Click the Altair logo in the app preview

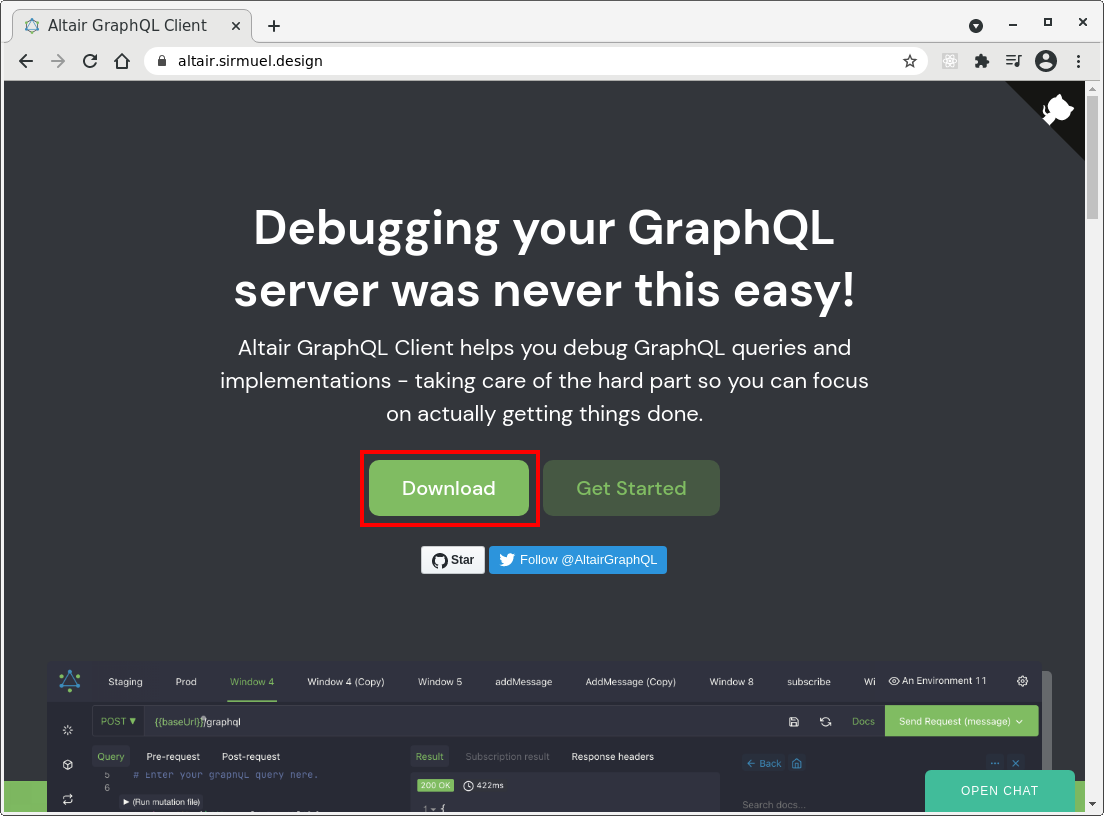(x=70, y=681)
